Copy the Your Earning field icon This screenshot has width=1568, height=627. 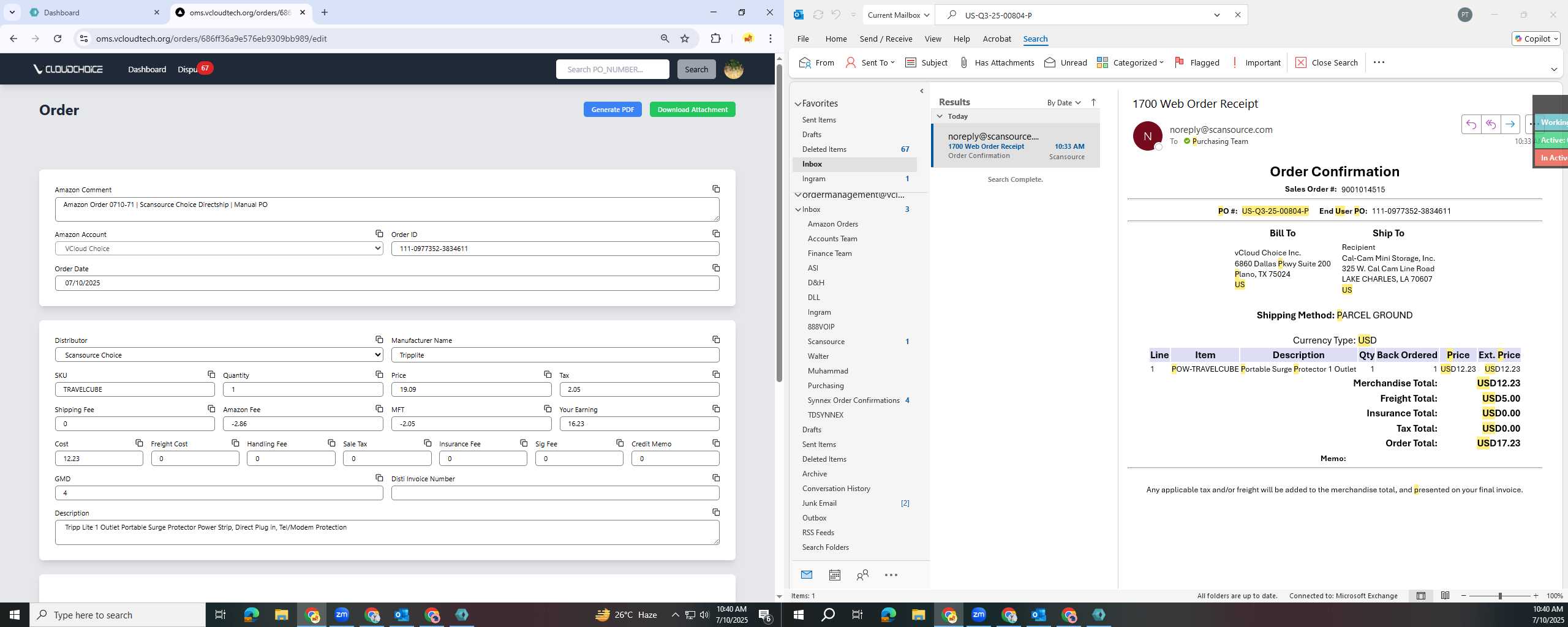click(716, 409)
